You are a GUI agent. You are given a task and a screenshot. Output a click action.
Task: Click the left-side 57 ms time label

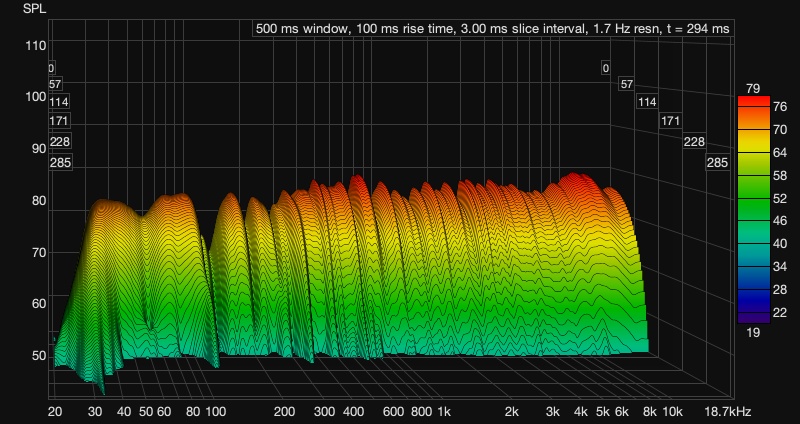click(x=55, y=84)
